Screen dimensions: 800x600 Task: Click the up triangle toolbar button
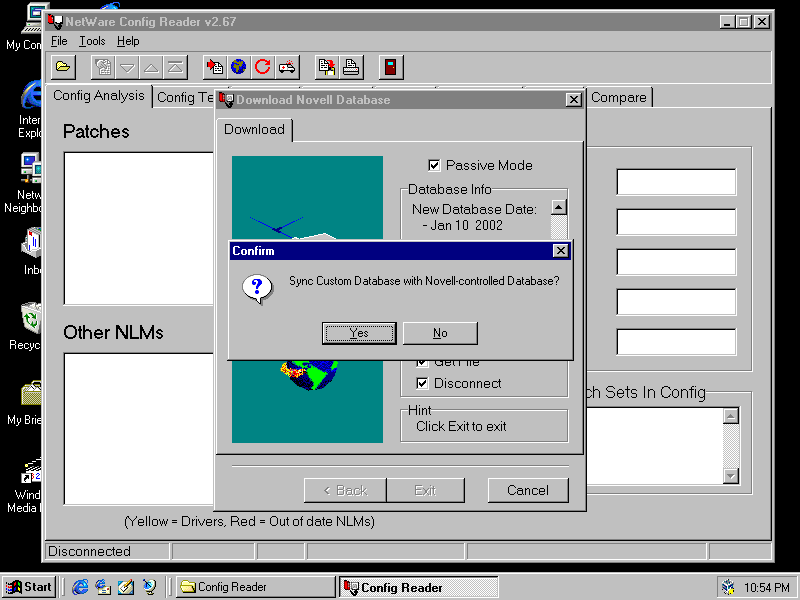(151, 67)
